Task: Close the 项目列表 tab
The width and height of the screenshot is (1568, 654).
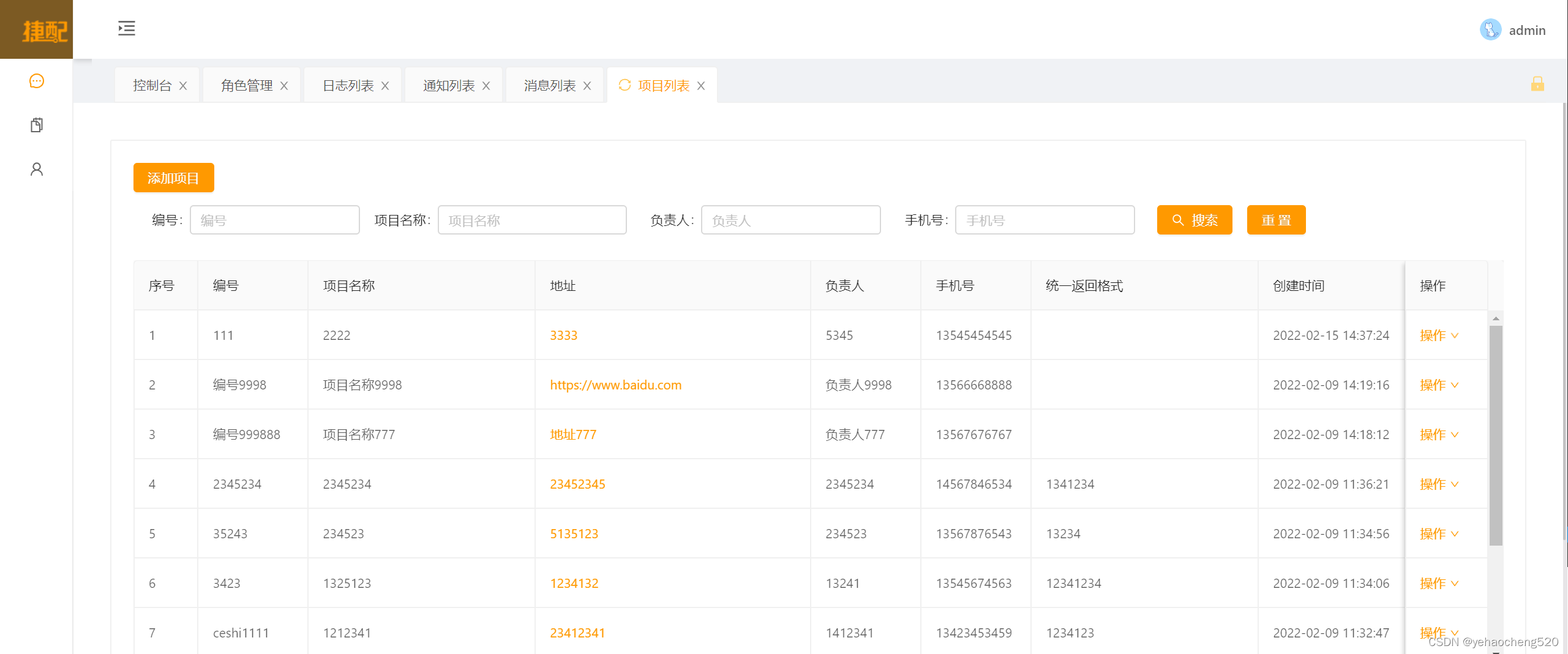Action: [x=701, y=86]
